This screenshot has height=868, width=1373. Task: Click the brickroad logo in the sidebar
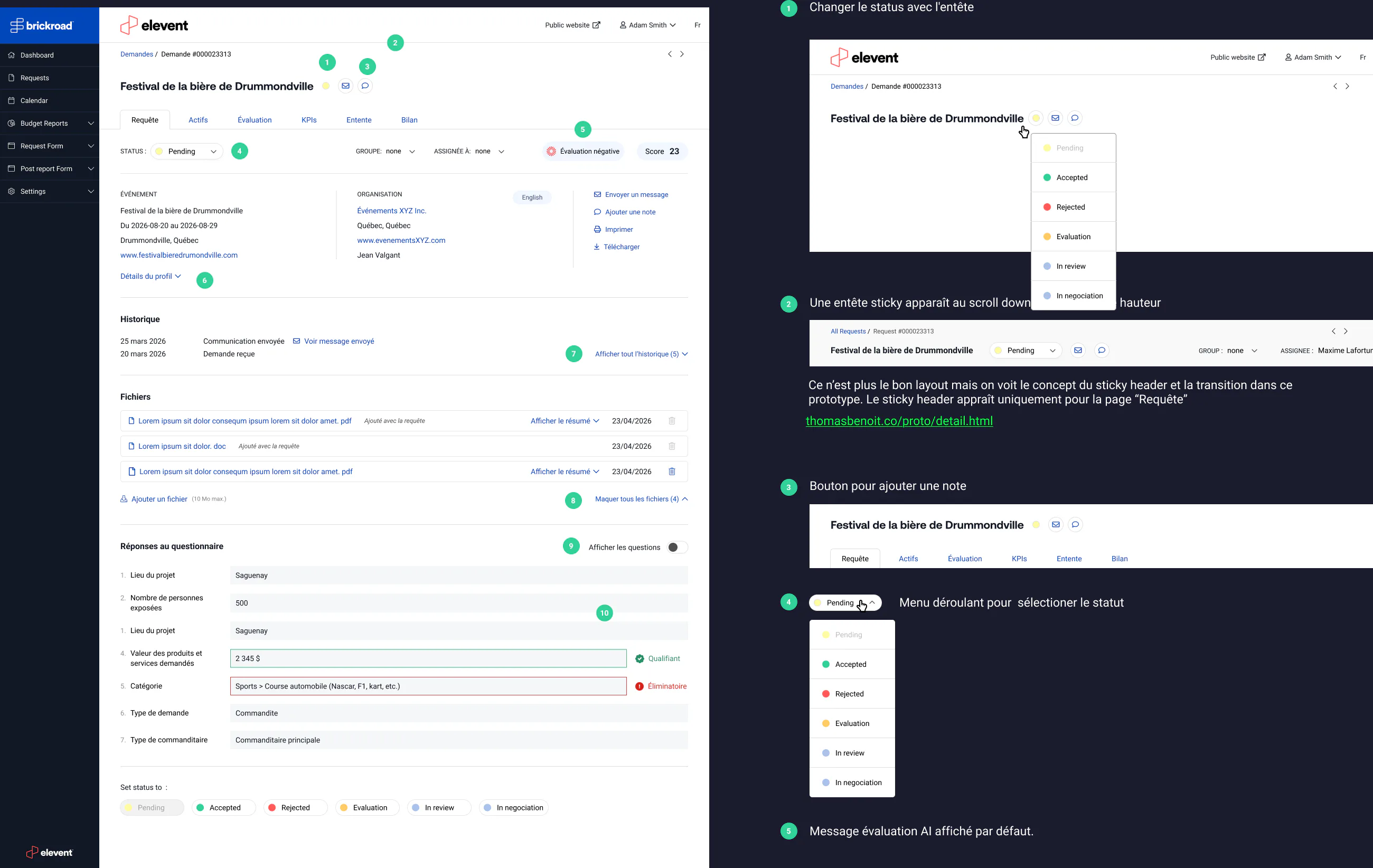click(42, 26)
